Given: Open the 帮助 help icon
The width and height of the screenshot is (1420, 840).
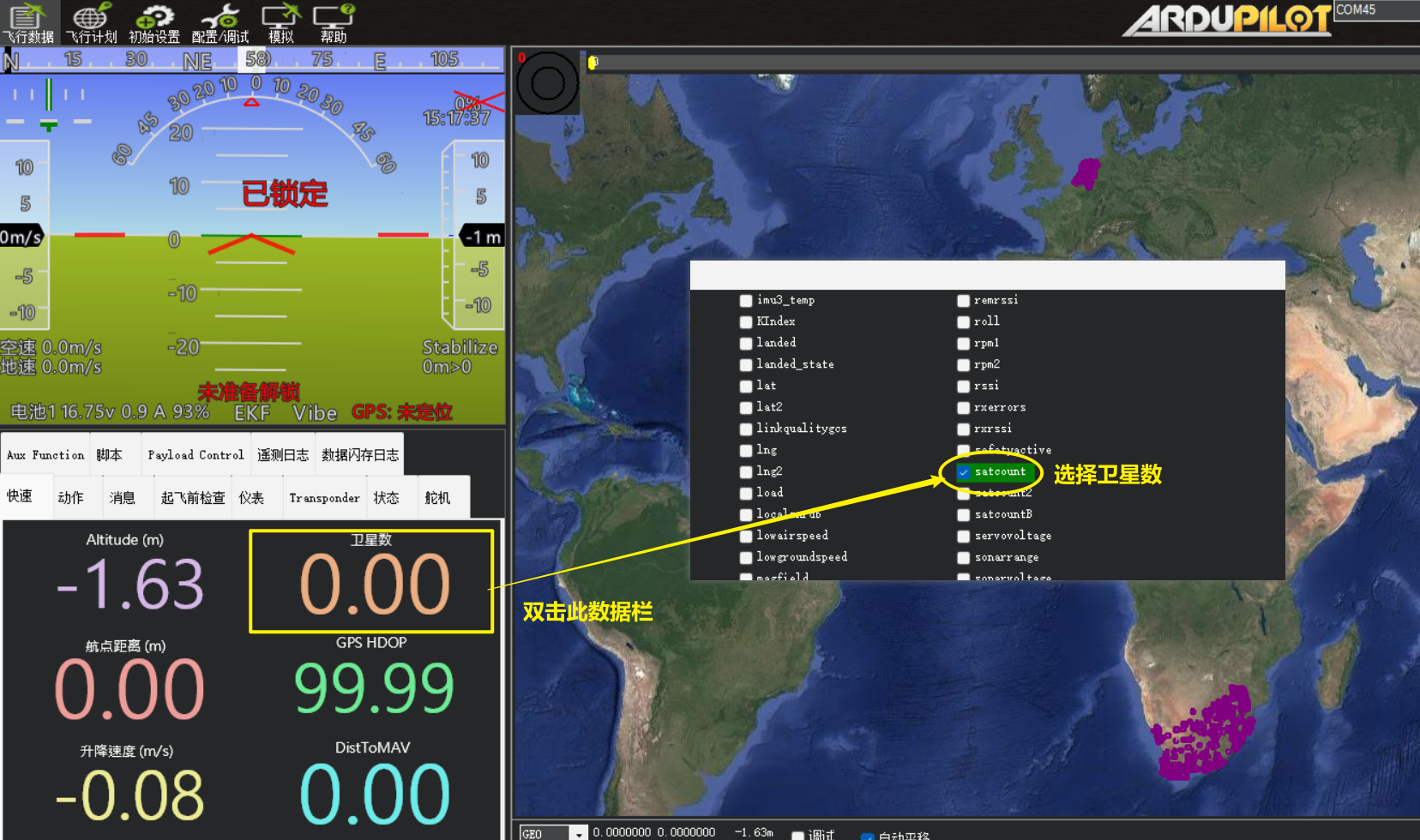Looking at the screenshot, I should pos(334,22).
